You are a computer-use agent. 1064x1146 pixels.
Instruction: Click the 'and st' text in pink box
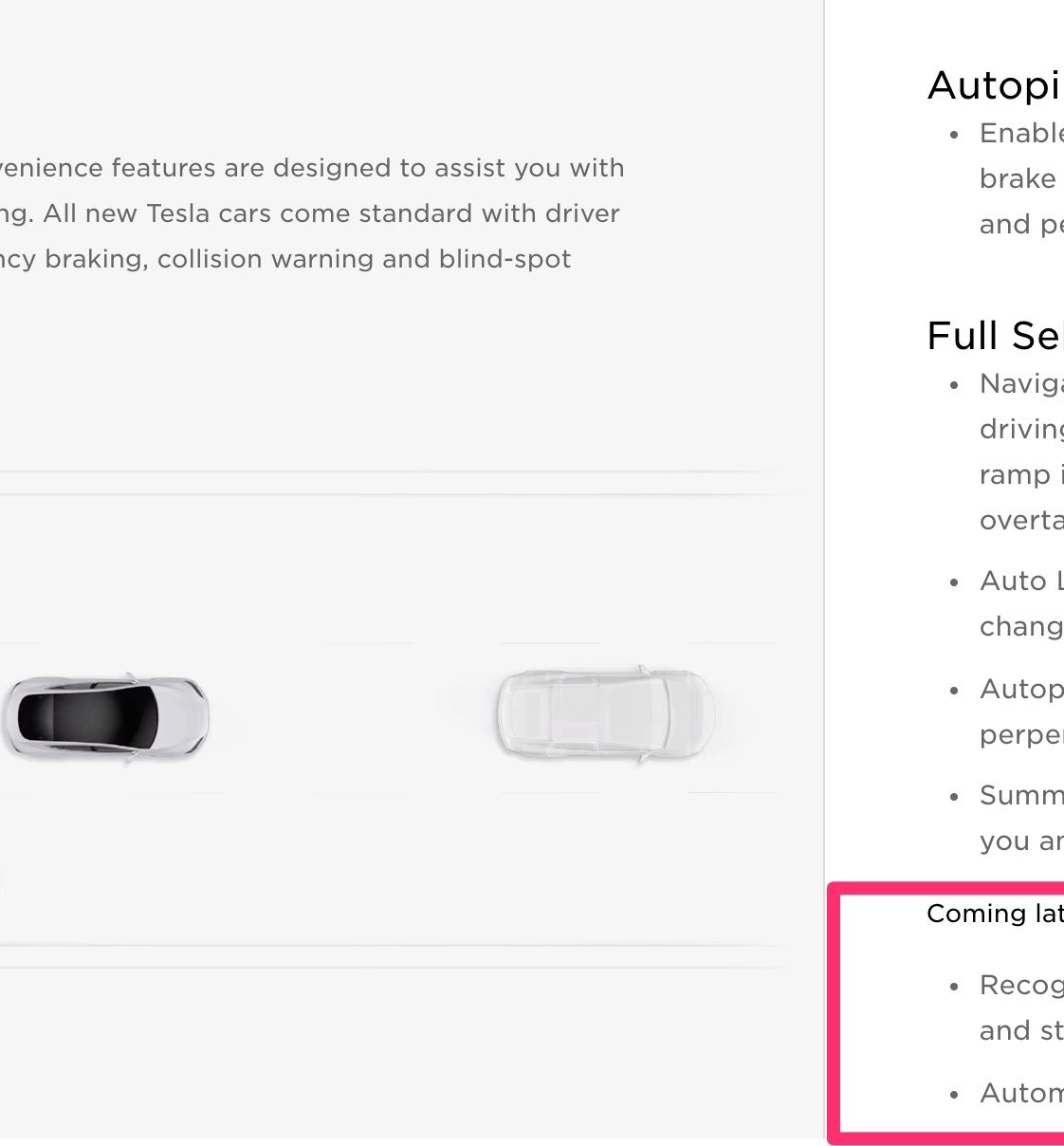pos(1021,1030)
